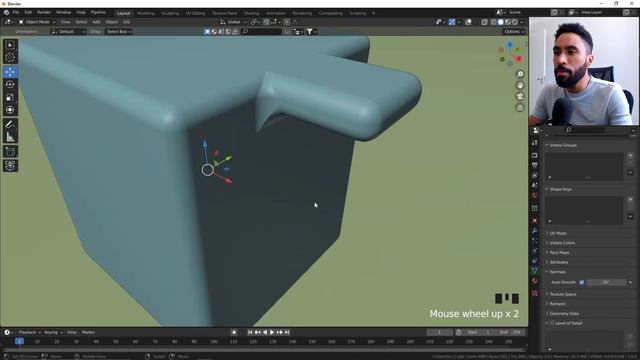Open Tool properties tab

coord(535,143)
